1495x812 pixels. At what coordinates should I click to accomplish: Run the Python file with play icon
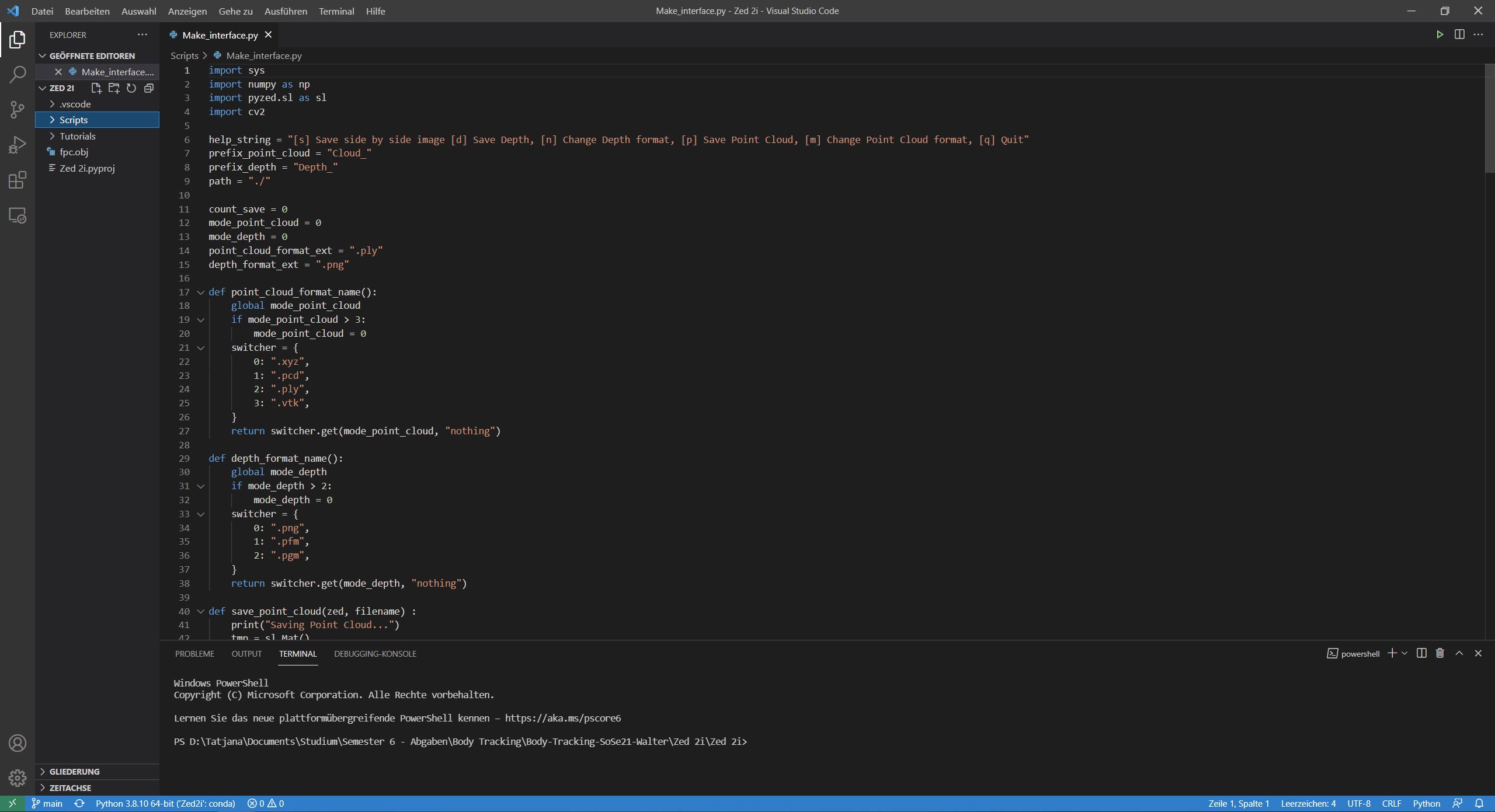point(1440,34)
